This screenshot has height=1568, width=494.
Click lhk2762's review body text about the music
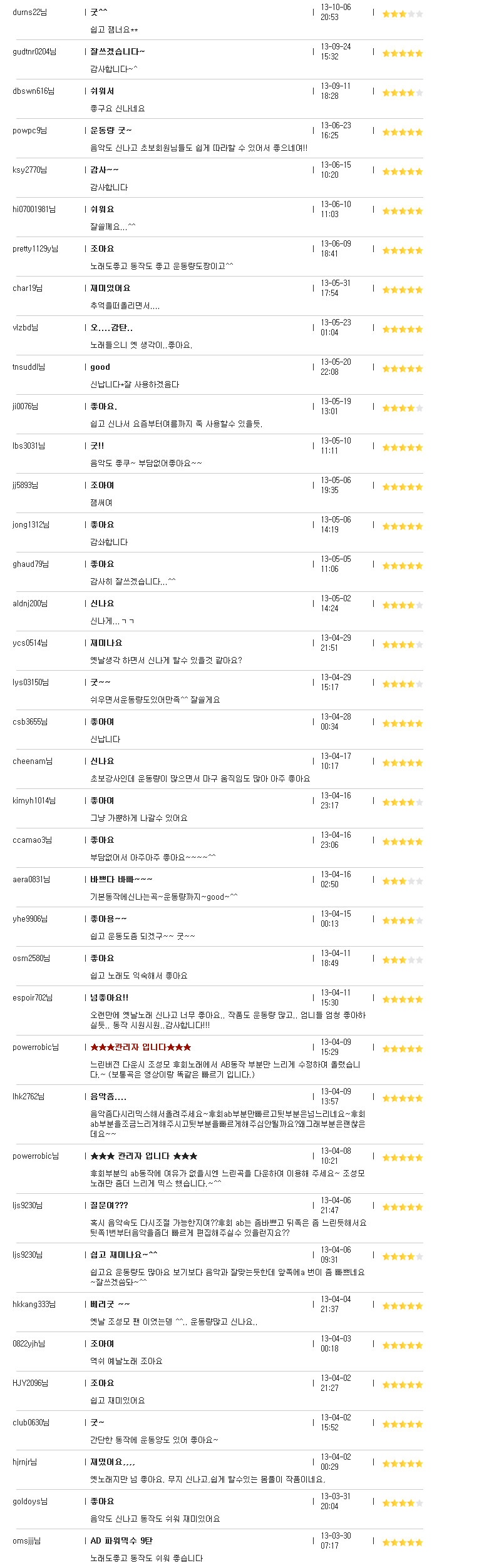coord(228,1124)
